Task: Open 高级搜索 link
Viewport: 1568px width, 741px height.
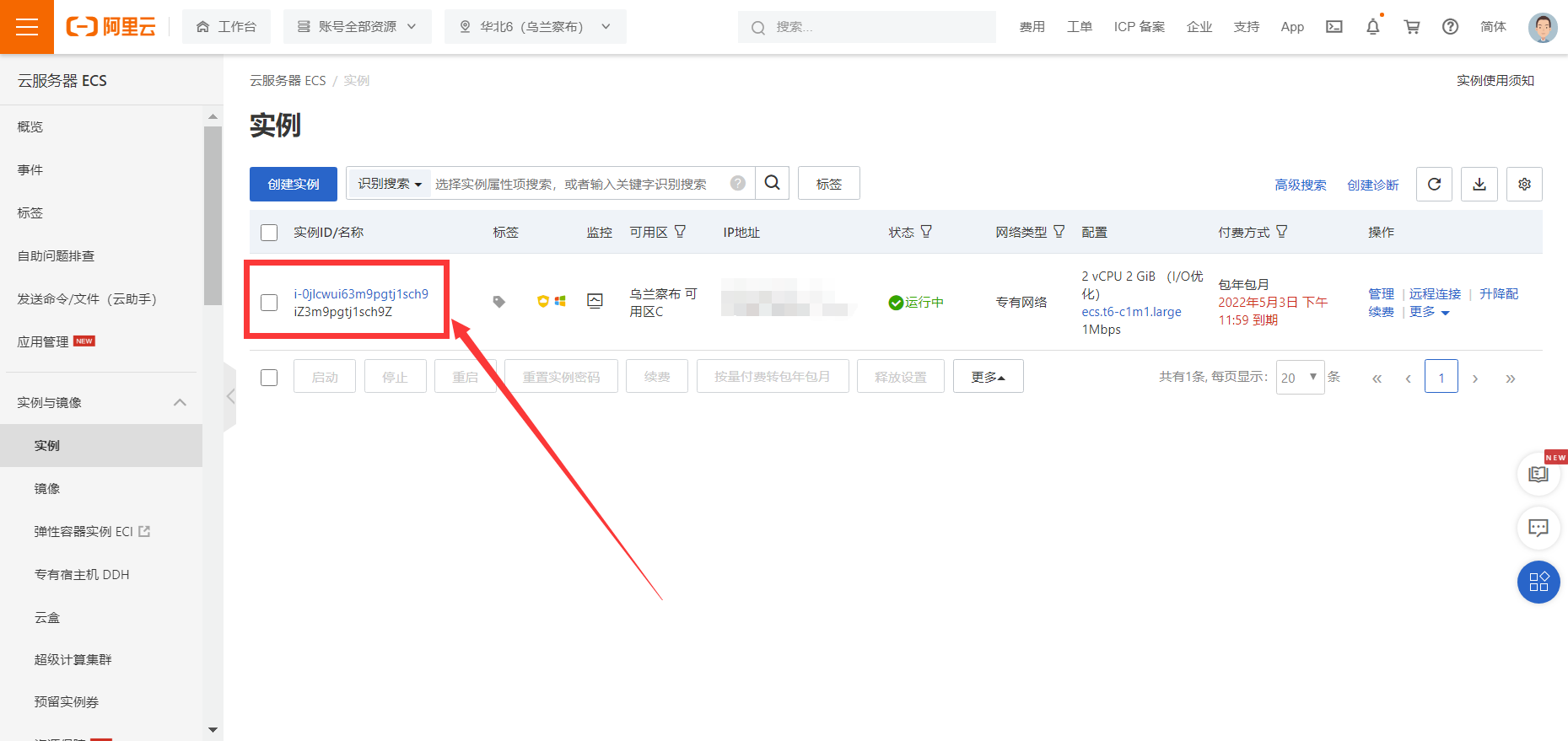Action: 1301,185
